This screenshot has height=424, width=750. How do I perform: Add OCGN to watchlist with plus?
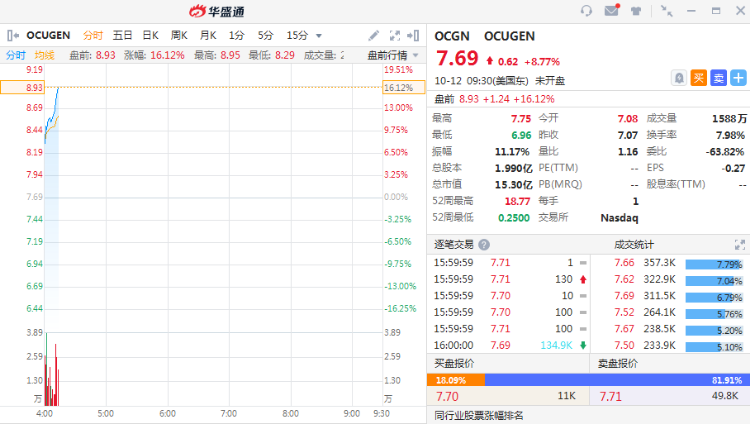(738, 78)
